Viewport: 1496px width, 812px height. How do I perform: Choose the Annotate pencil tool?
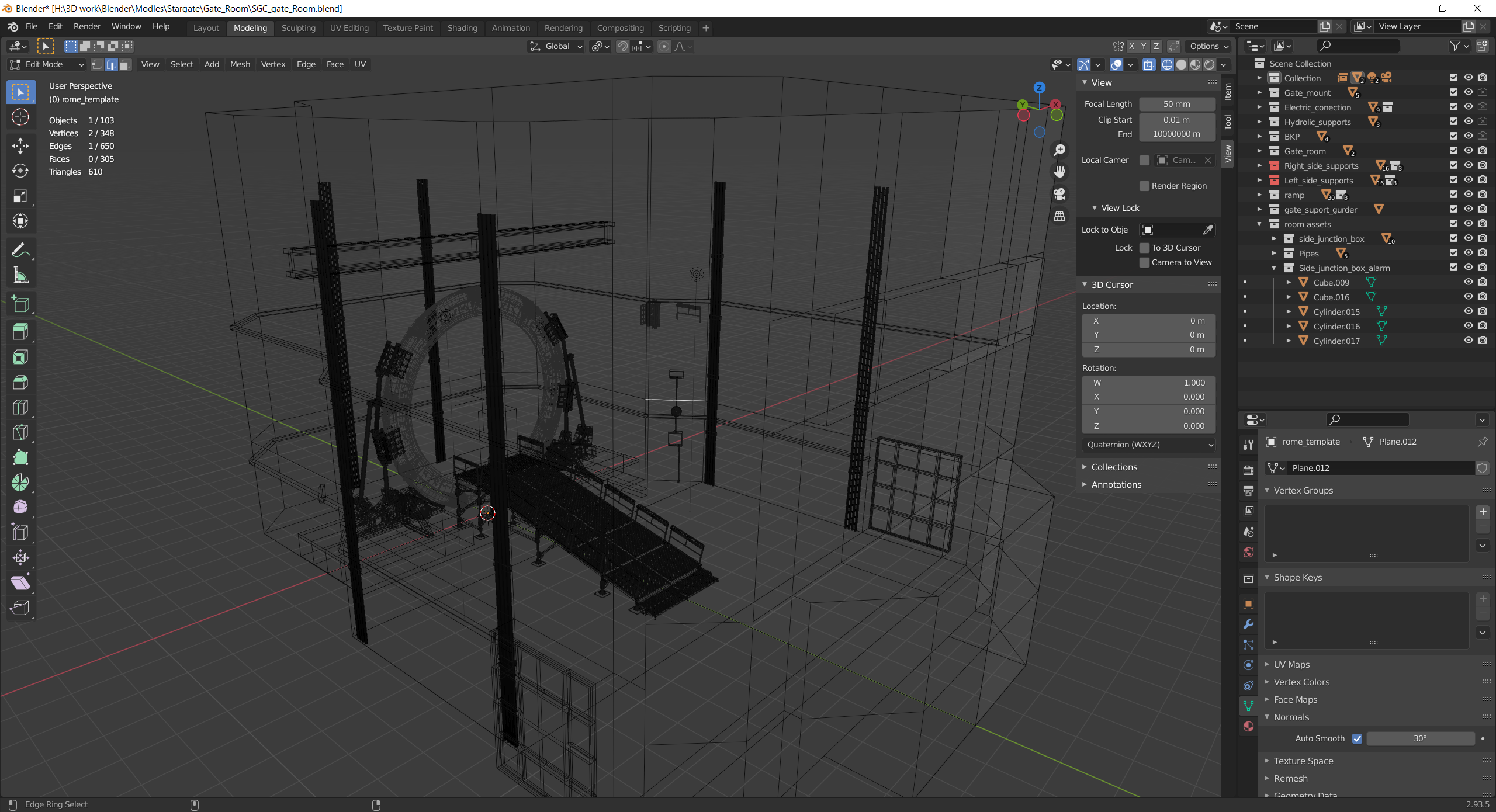pyautogui.click(x=20, y=251)
